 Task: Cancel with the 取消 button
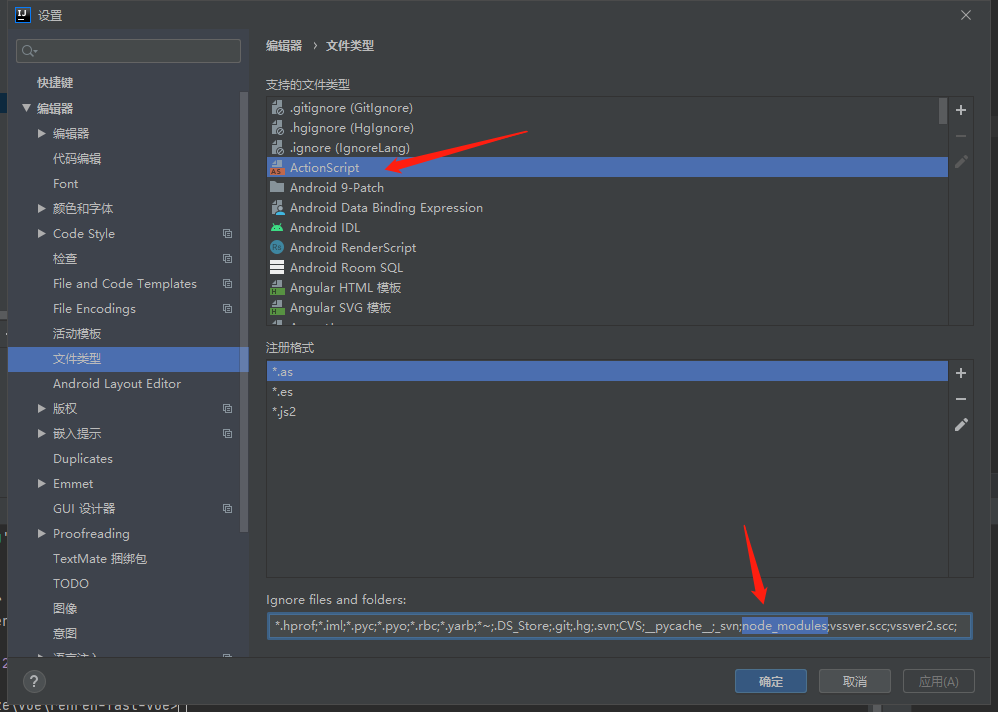click(x=855, y=681)
